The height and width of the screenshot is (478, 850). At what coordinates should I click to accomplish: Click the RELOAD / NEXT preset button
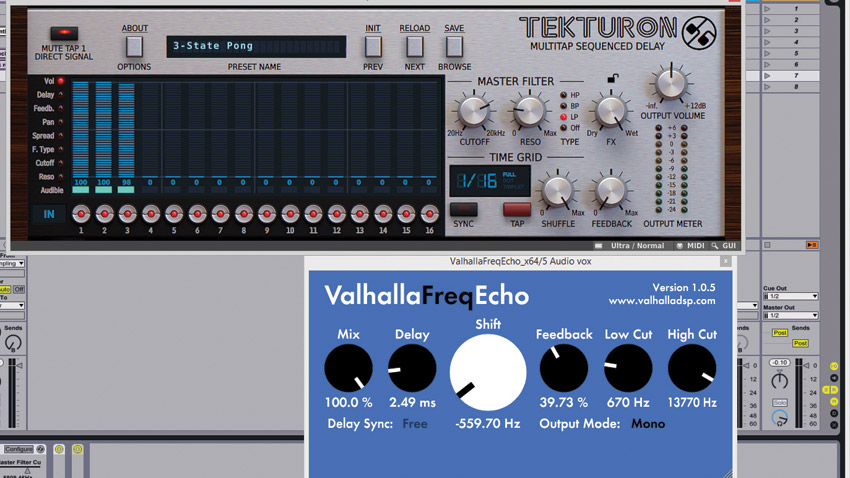tap(415, 47)
